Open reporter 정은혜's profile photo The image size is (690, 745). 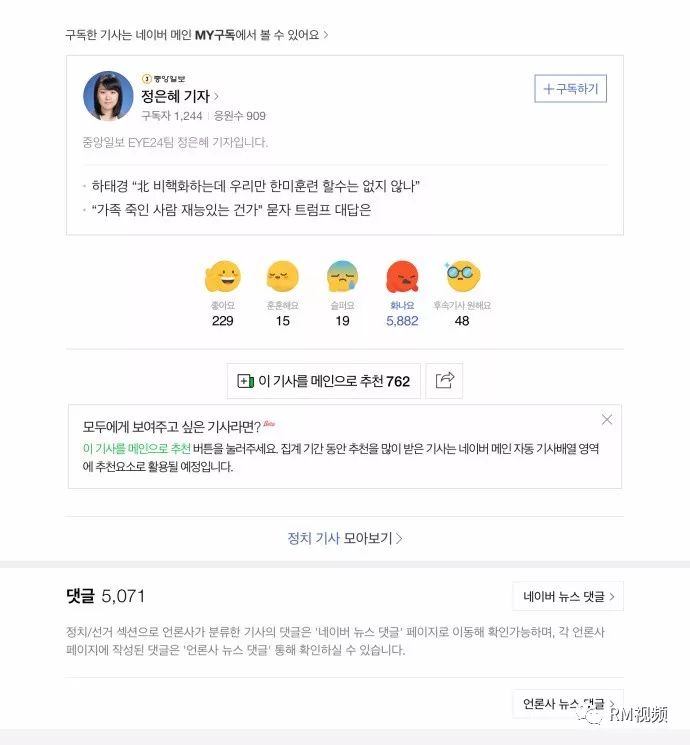[x=108, y=96]
